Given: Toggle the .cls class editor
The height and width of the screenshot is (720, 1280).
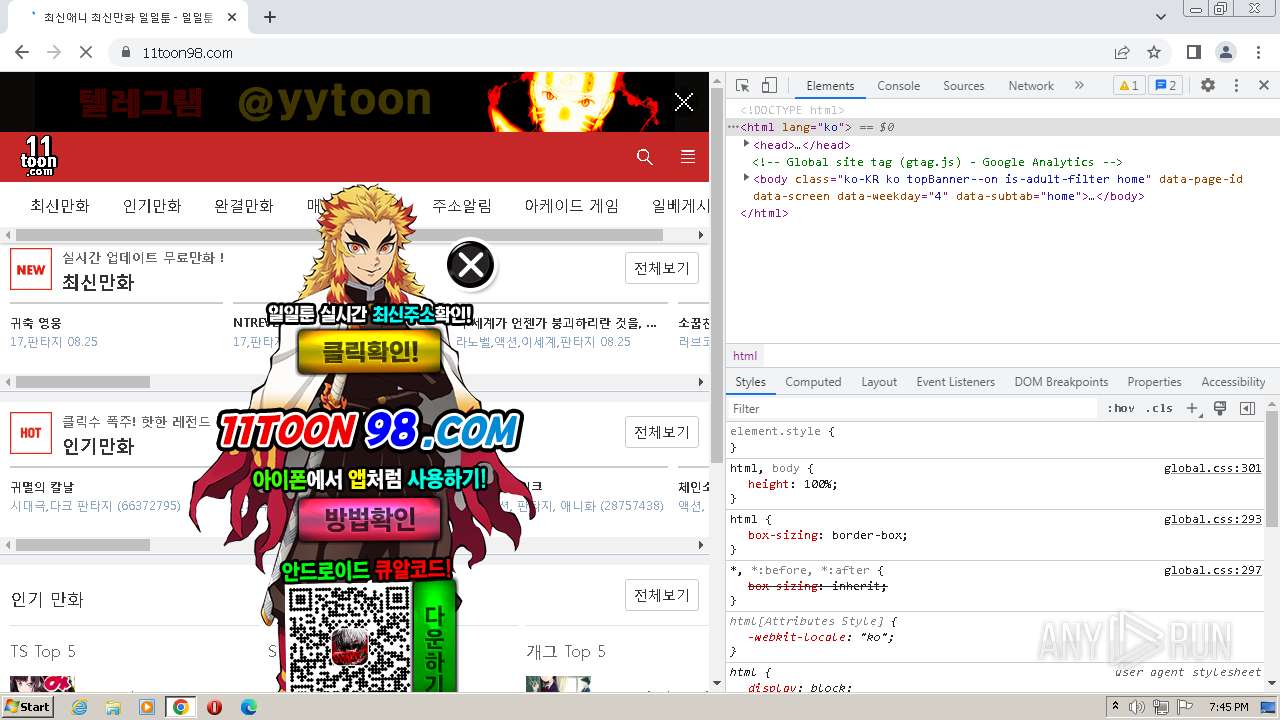Looking at the screenshot, I should pos(1159,408).
